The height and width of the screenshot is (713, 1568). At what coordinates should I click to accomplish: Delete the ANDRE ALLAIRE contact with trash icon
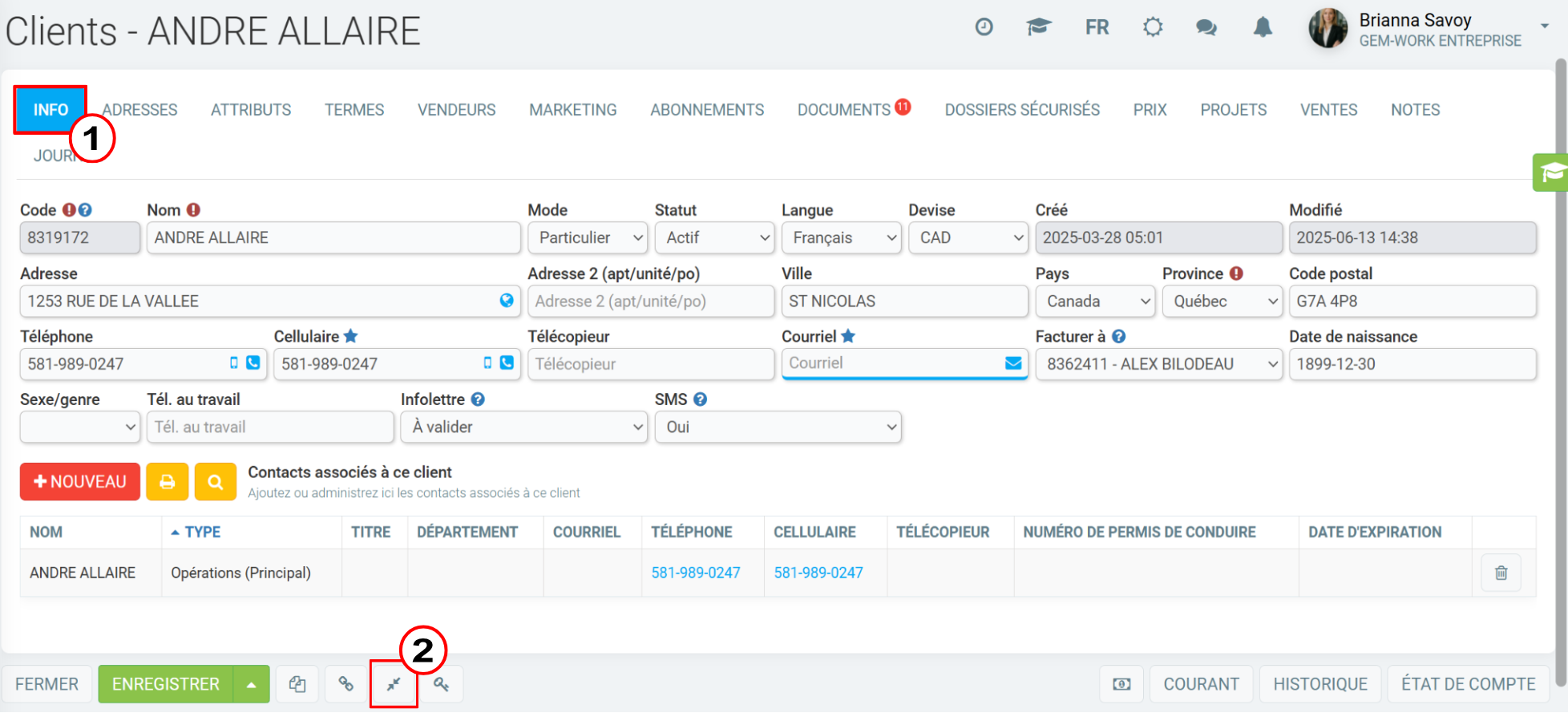pyautogui.click(x=1501, y=573)
